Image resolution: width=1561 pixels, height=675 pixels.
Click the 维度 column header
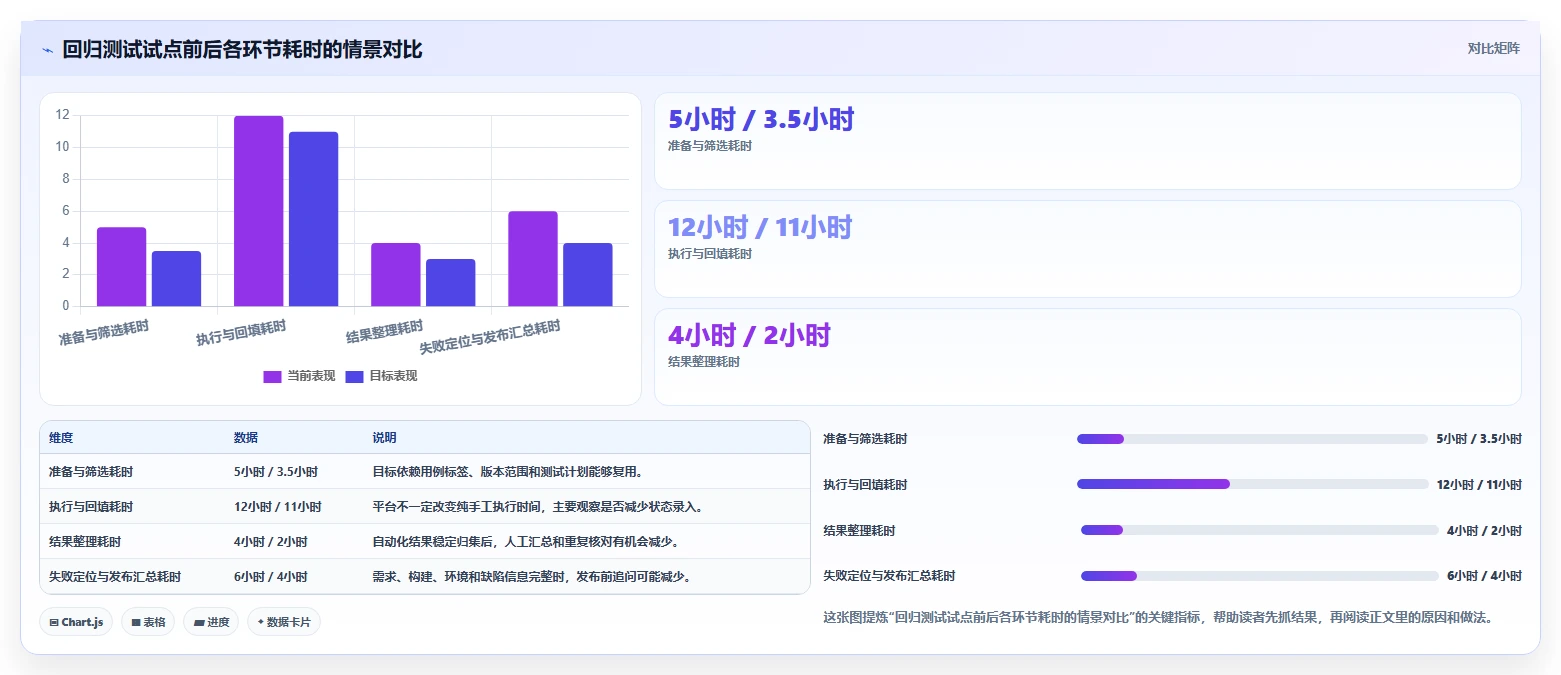(61, 438)
